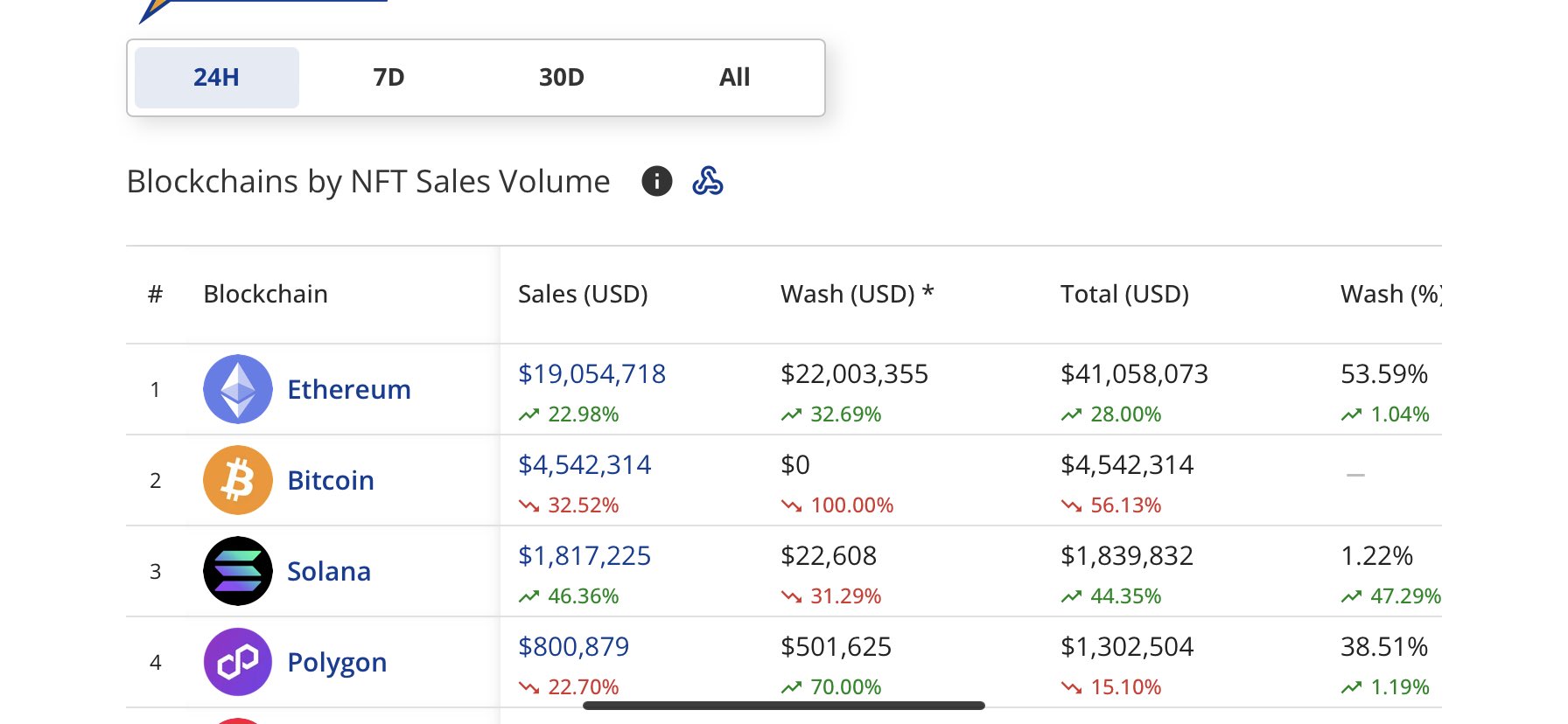This screenshot has width=1568, height=724.
Task: Click Ethereum wash change 32.69%
Action: 831,414
